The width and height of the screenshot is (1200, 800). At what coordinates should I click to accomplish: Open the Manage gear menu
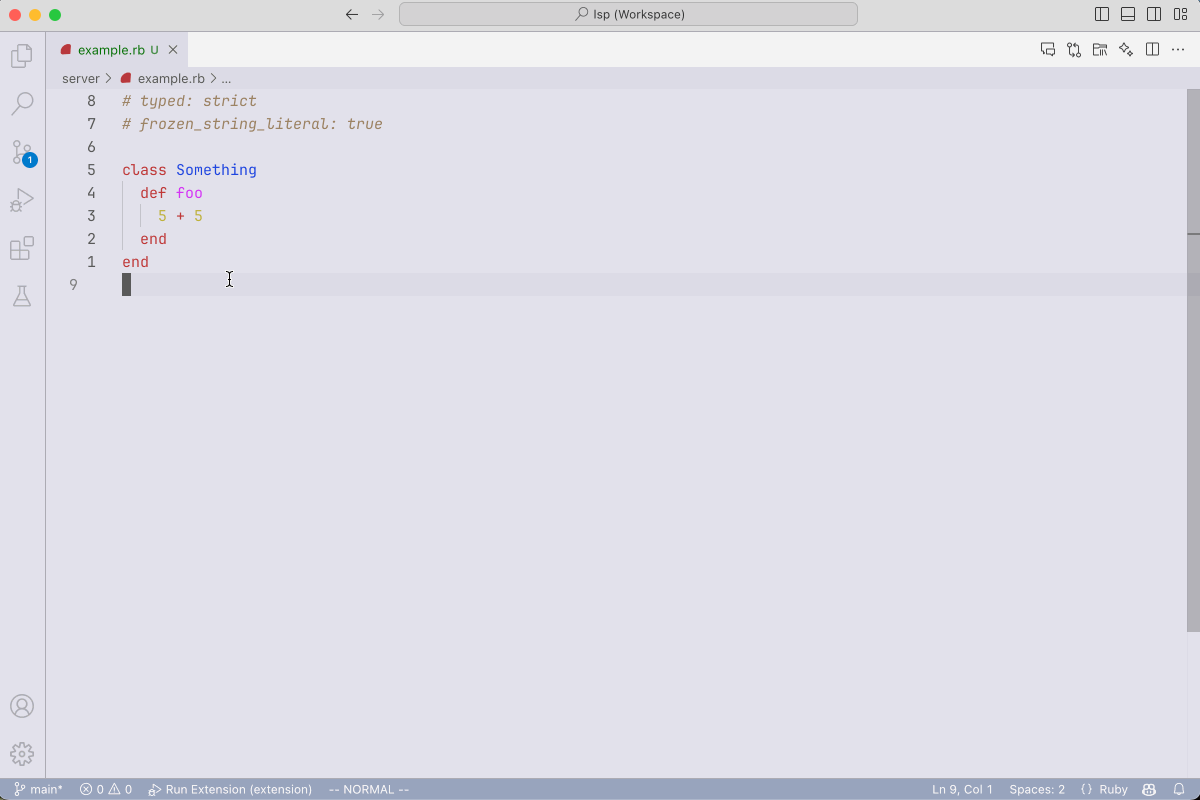pyautogui.click(x=22, y=754)
